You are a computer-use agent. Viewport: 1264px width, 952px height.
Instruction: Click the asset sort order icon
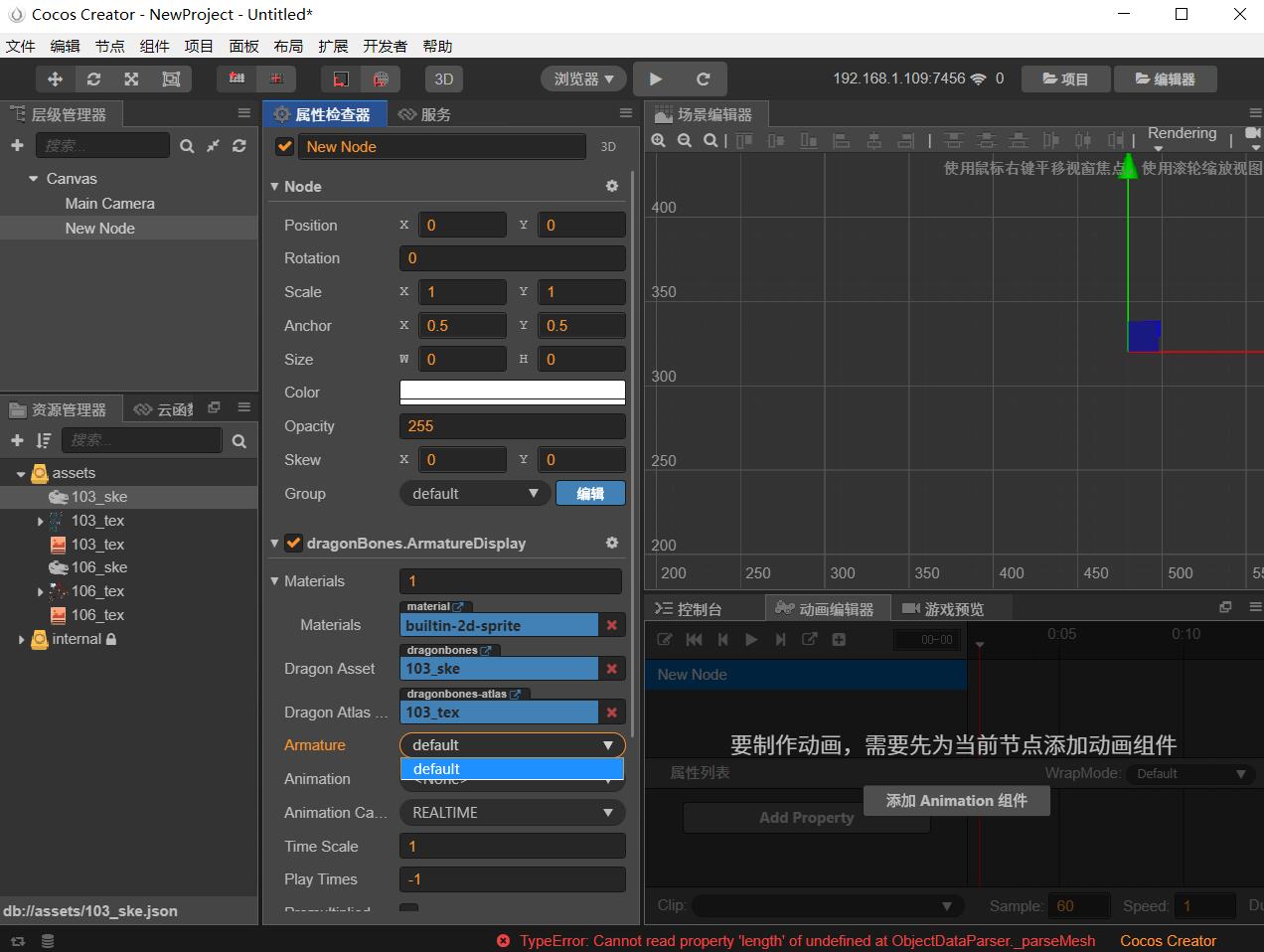tap(43, 440)
